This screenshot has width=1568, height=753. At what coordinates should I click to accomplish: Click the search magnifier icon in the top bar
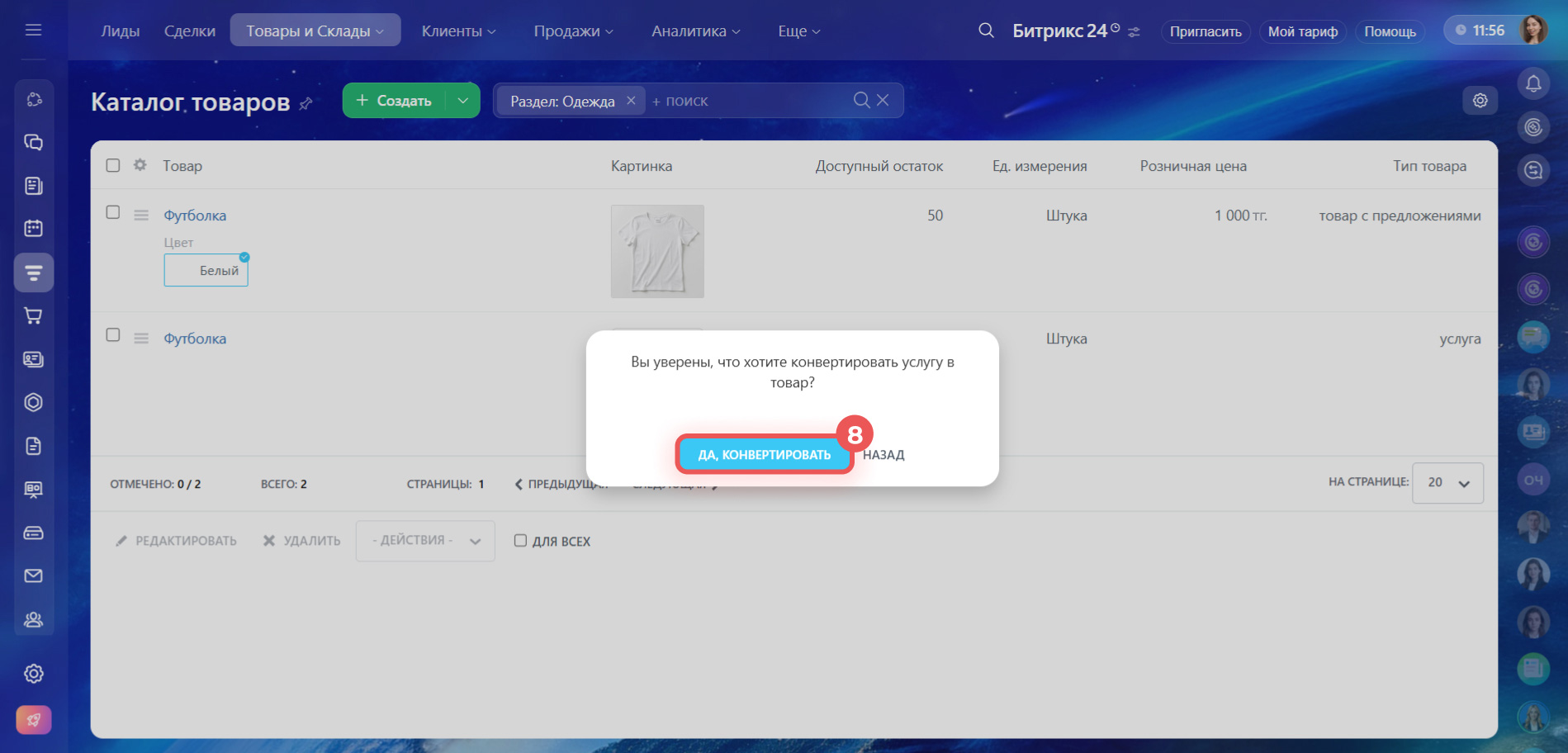coord(986,31)
